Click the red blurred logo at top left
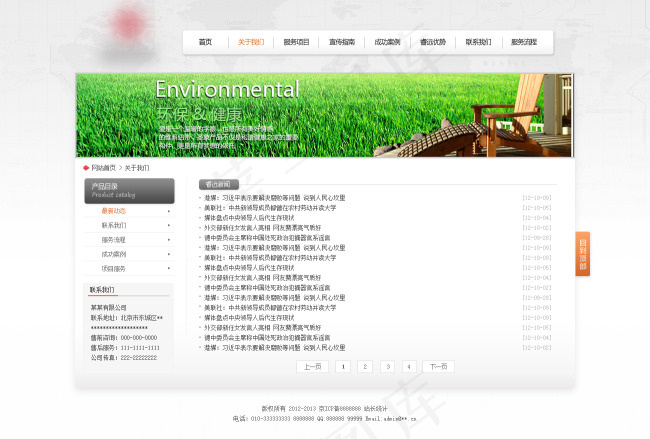 [x=128, y=25]
